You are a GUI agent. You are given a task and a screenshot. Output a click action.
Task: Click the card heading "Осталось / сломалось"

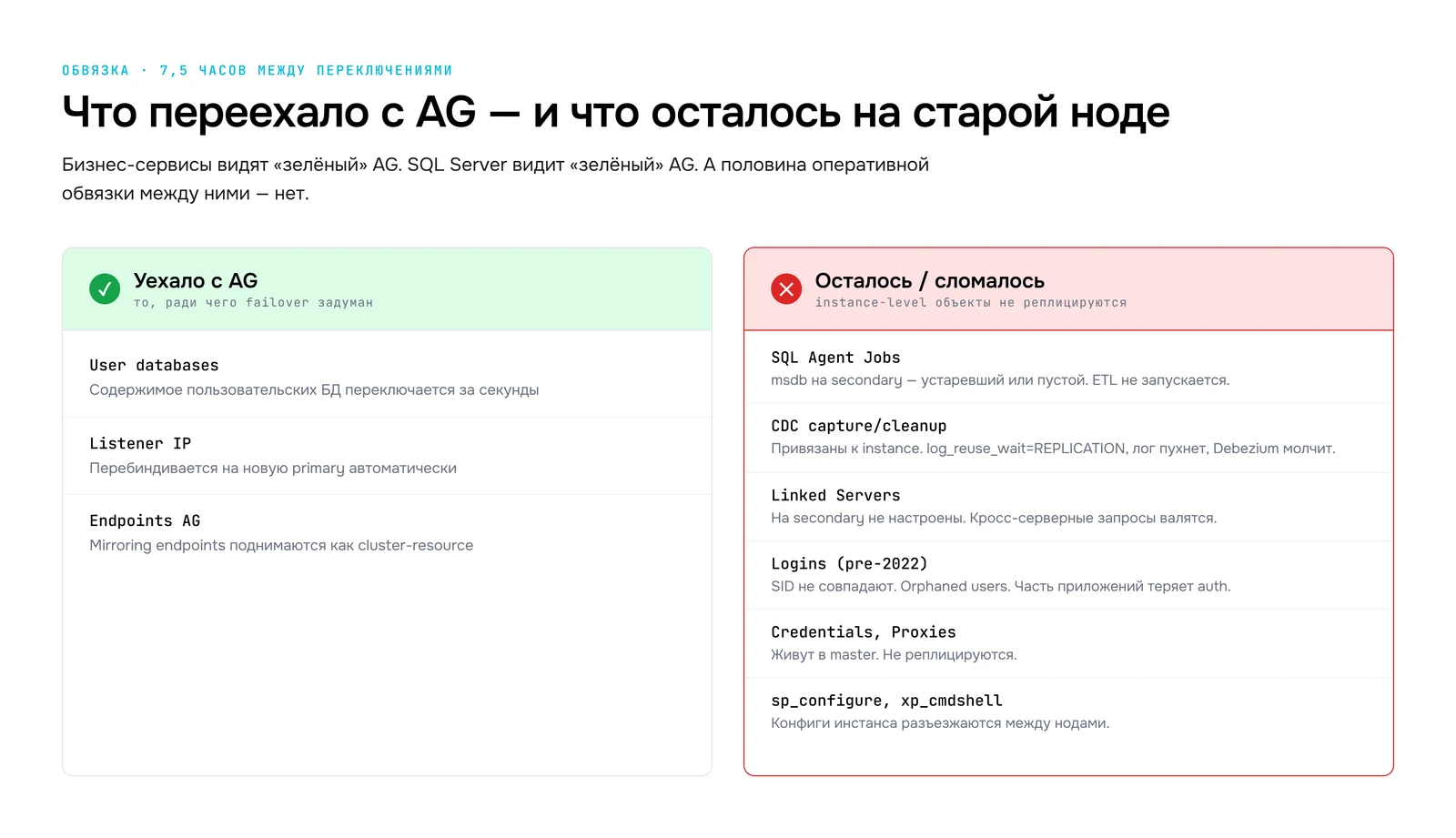(x=929, y=280)
